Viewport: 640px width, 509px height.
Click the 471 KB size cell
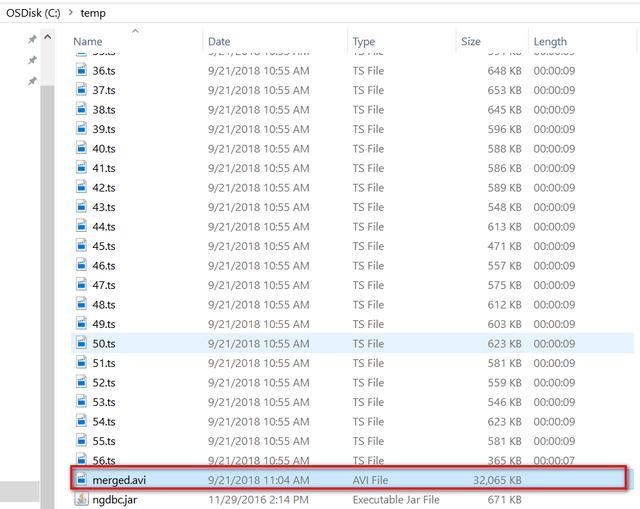tap(504, 246)
